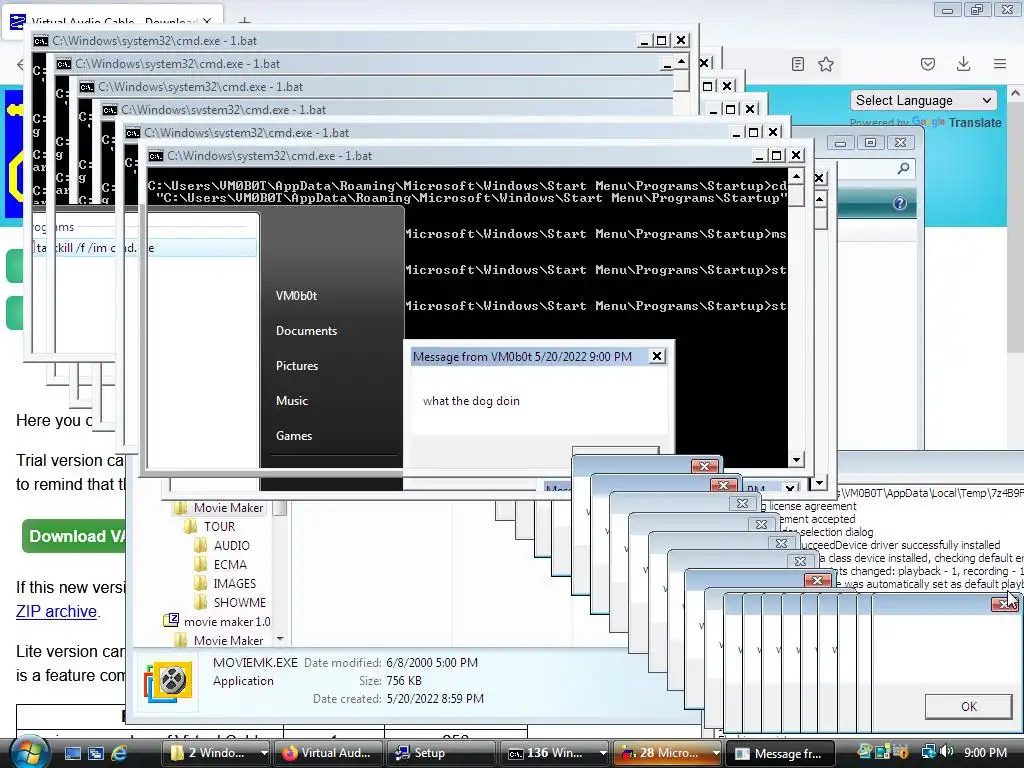Open VM0b0t user folder in Start menu
Screen dimensions: 1024x768
pyautogui.click(x=296, y=296)
